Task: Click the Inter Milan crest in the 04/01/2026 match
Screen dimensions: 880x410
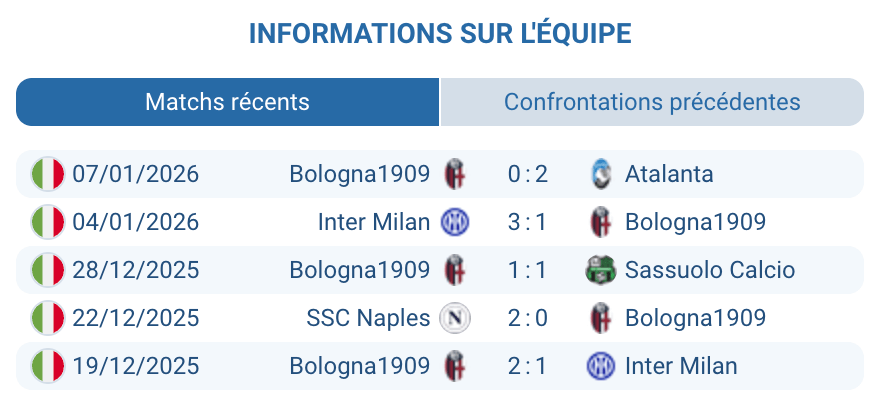Action: (x=455, y=222)
